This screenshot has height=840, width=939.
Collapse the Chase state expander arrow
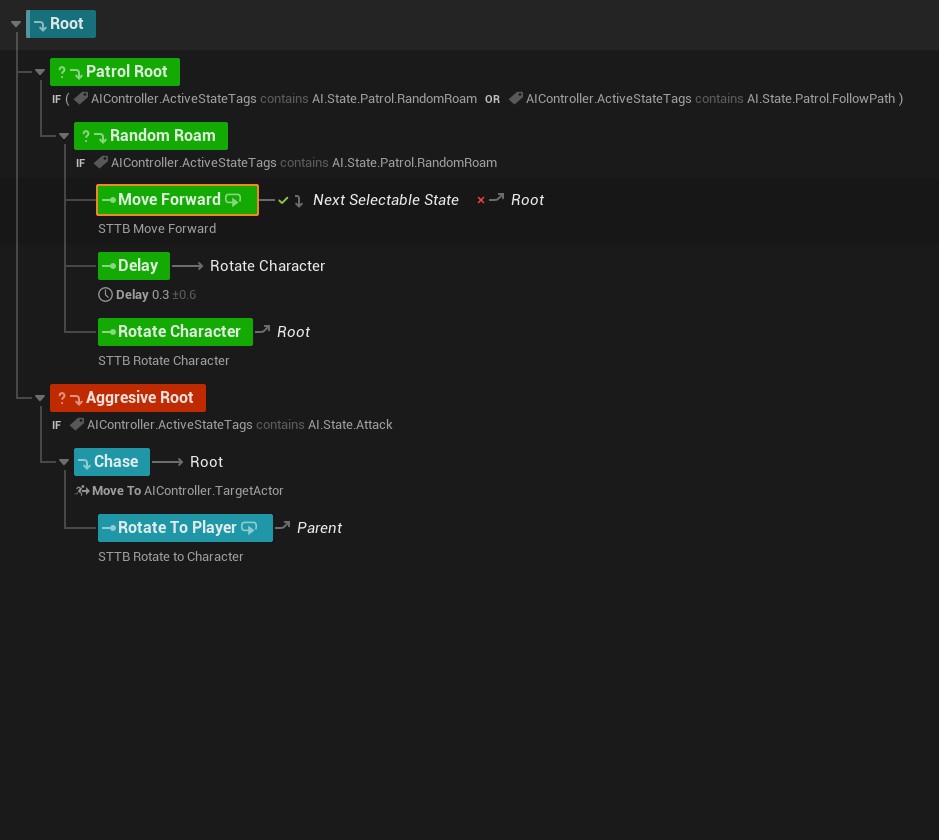pos(64,462)
